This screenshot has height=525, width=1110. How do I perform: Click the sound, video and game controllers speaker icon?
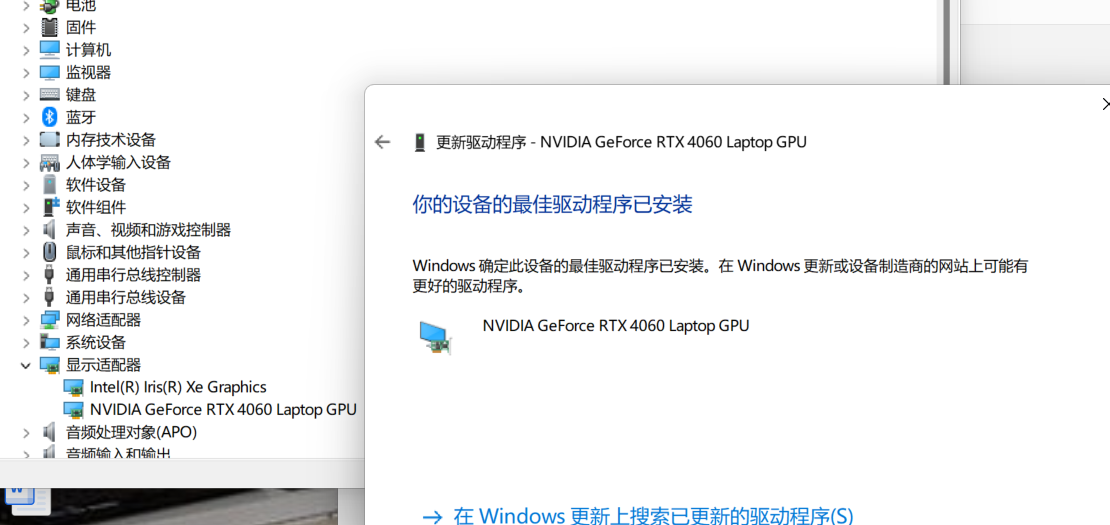[50, 229]
